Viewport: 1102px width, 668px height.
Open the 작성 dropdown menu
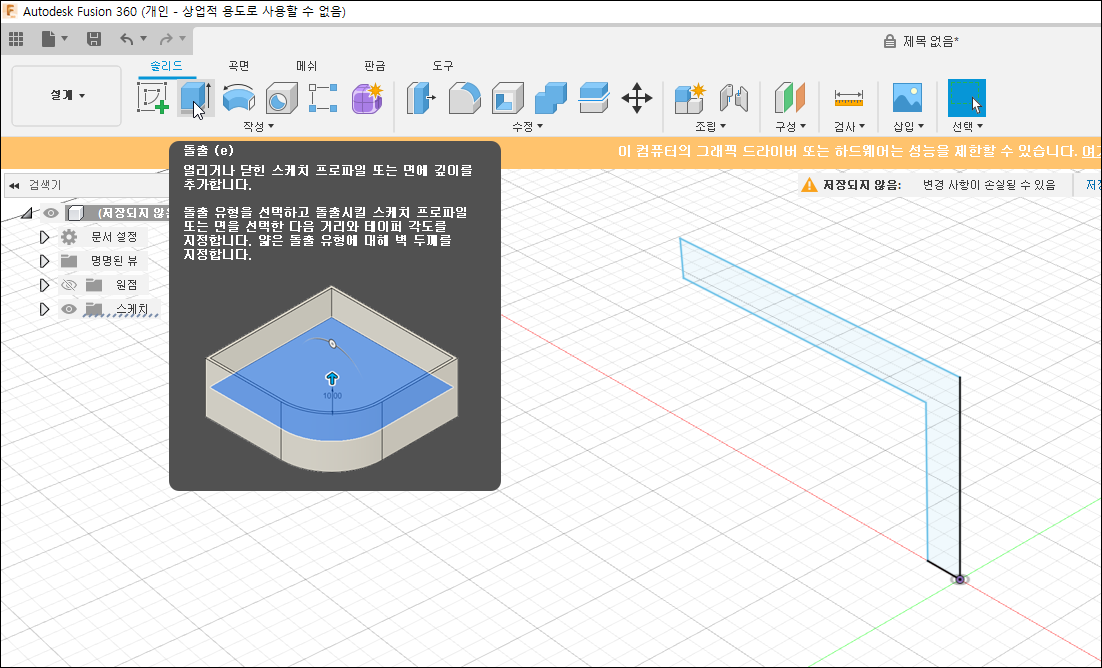click(258, 127)
